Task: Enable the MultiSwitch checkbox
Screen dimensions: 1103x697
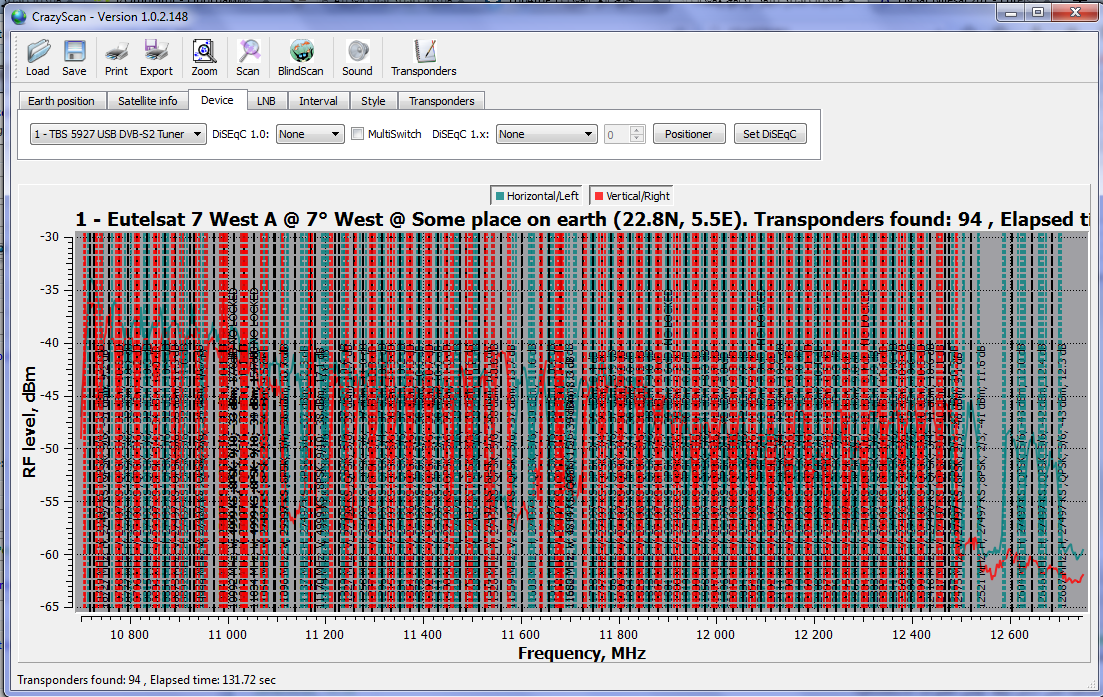Action: 357,134
